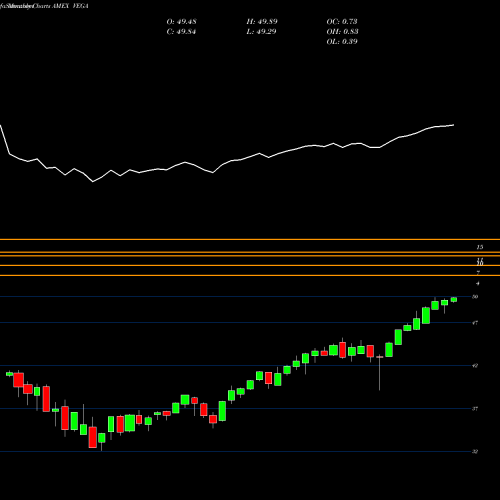Click the close price value C: 49.84
The width and height of the screenshot is (500, 500).
coord(181,32)
